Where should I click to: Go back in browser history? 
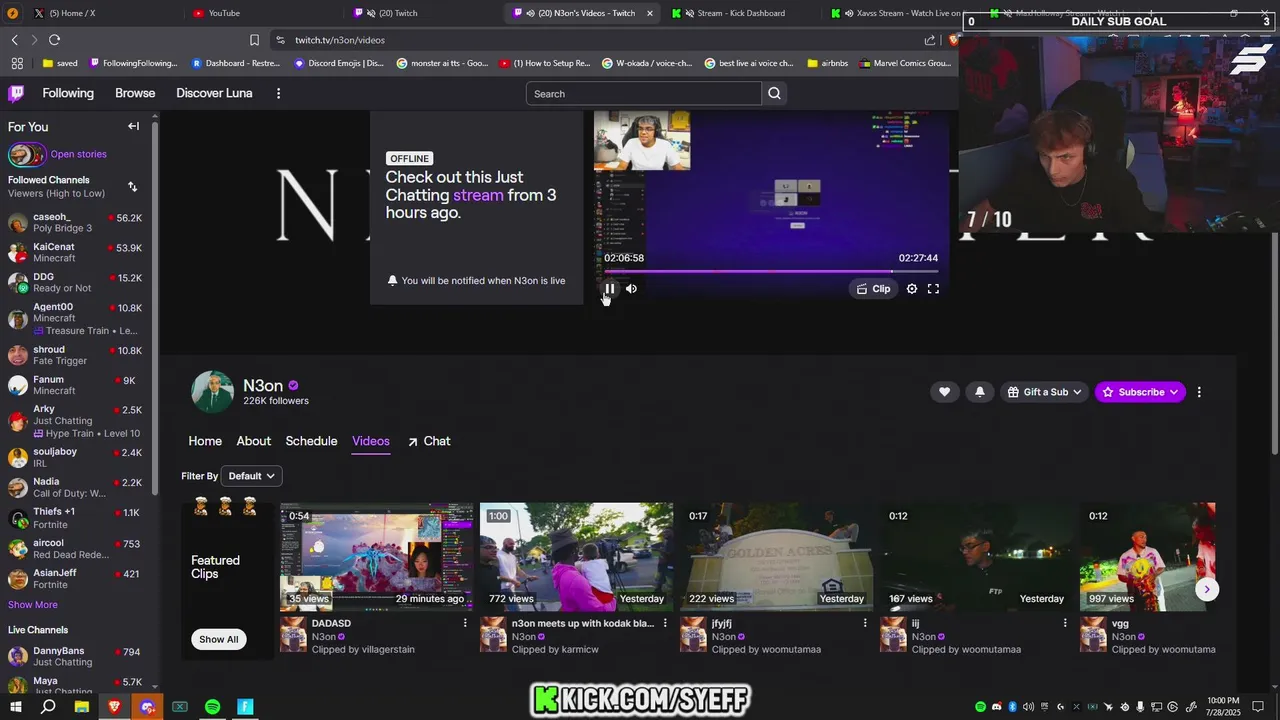tap(15, 40)
